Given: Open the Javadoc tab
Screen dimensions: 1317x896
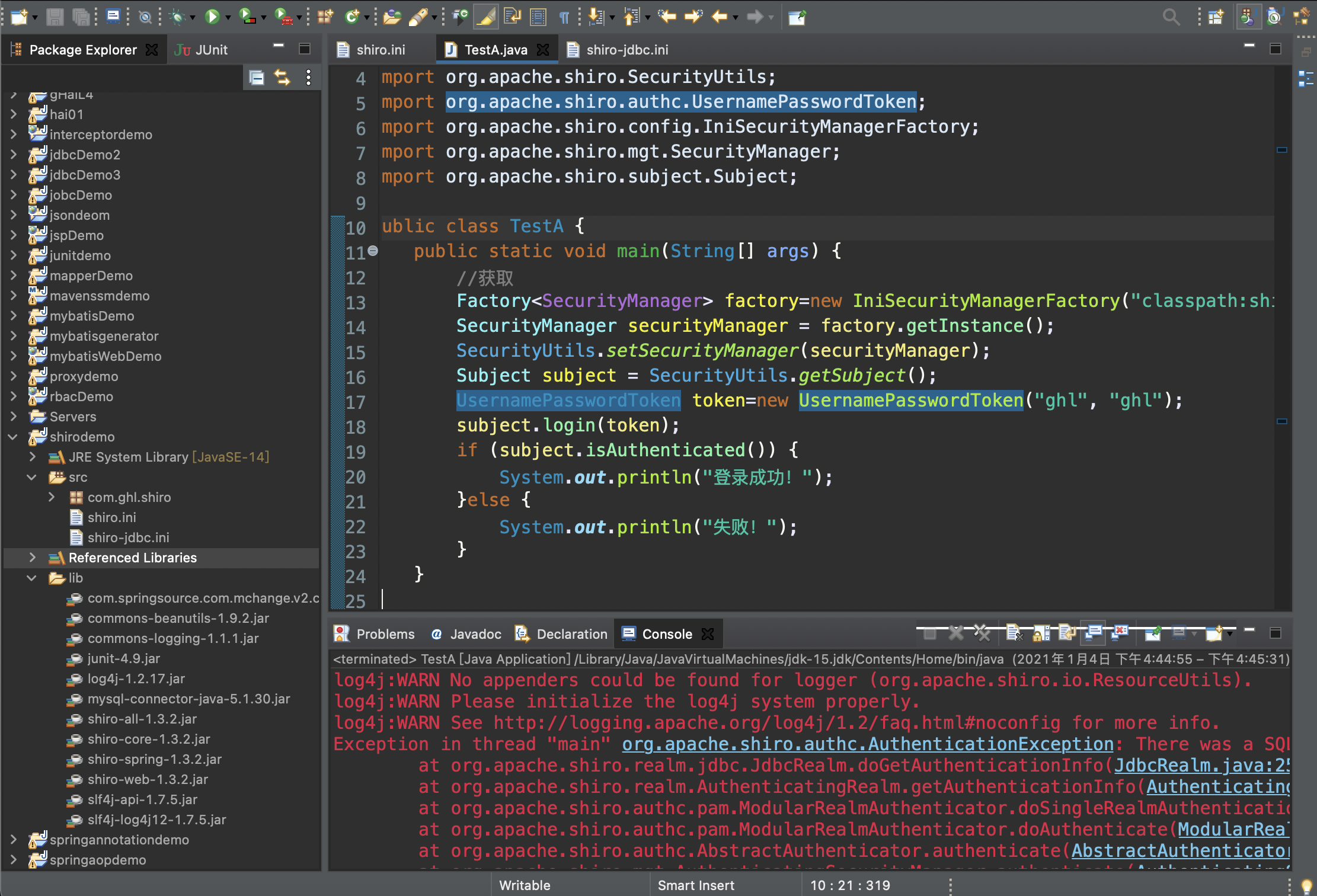Looking at the screenshot, I should [466, 634].
